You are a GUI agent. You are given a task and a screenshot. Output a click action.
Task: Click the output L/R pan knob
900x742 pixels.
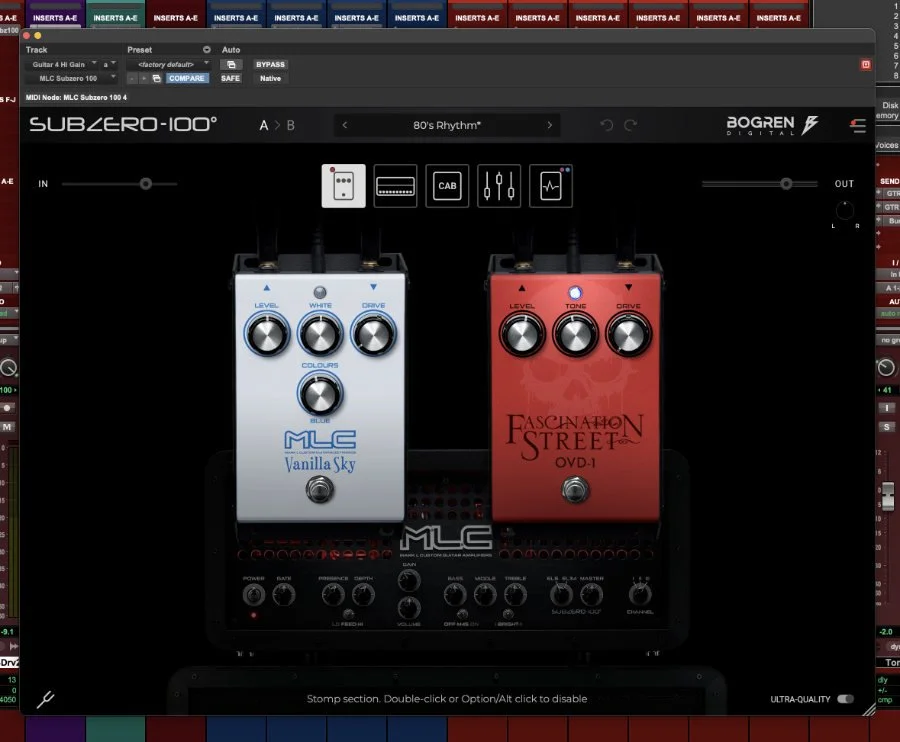point(844,211)
